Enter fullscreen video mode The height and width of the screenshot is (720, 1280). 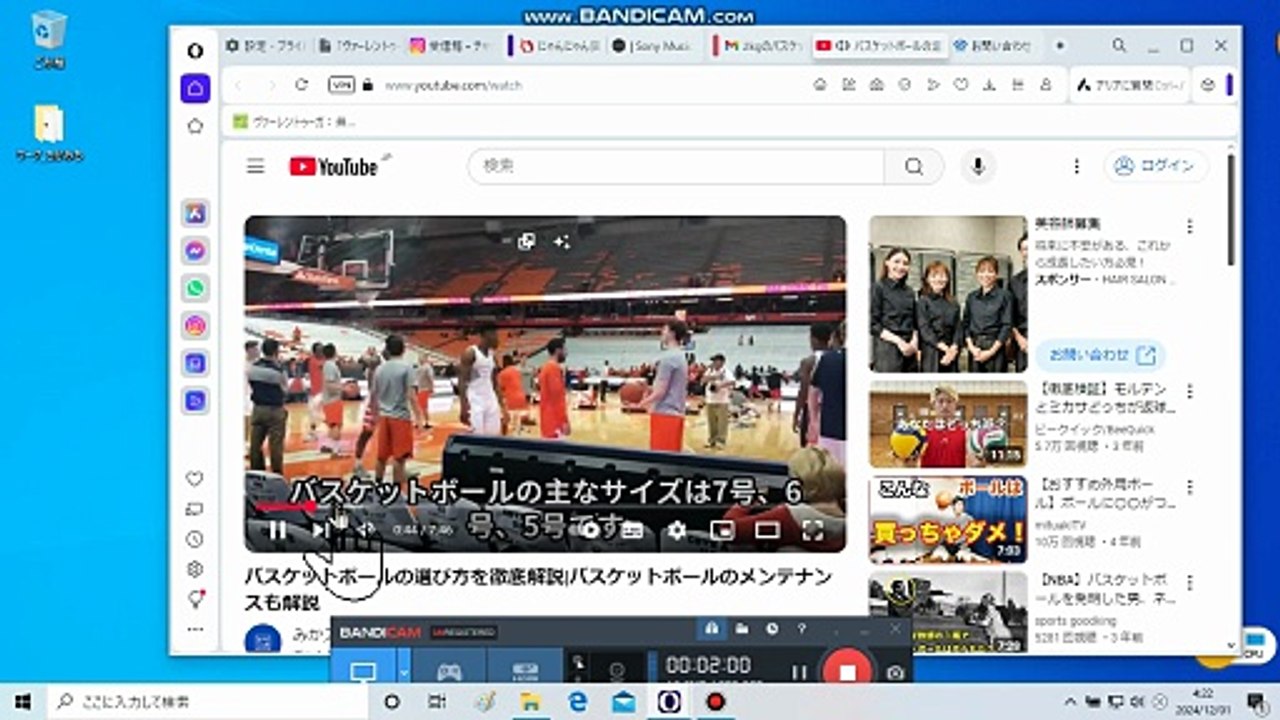812,530
